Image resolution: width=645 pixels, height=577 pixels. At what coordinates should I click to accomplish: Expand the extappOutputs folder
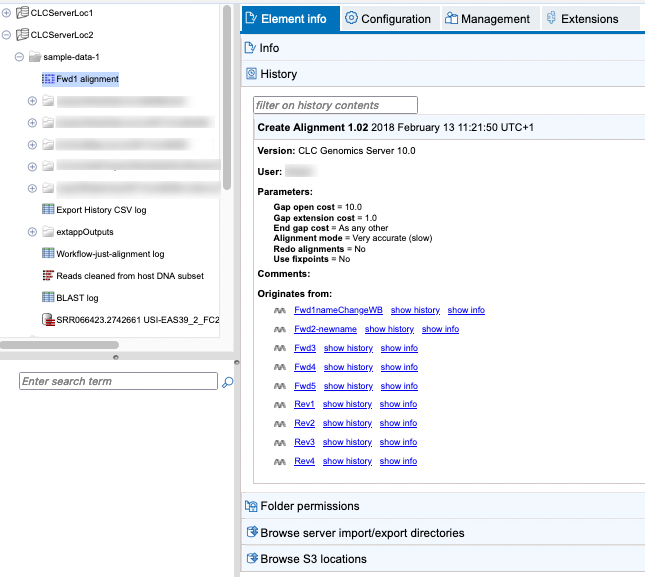click(32, 232)
